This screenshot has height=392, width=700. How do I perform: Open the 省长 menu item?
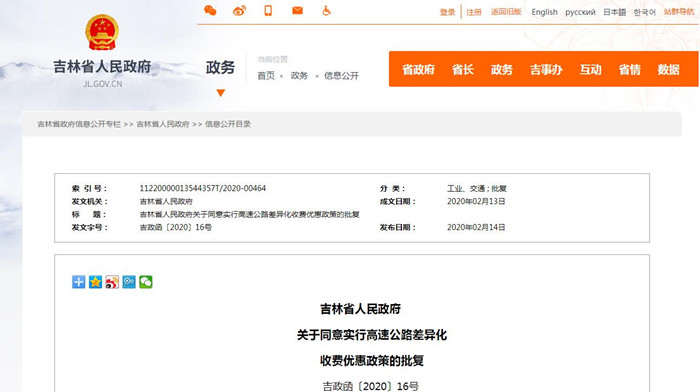462,70
